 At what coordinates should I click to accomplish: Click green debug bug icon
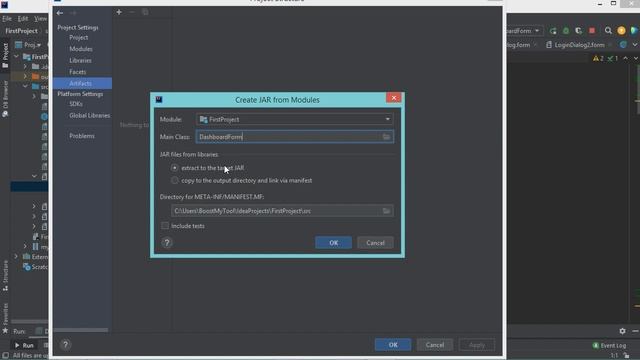point(566,31)
